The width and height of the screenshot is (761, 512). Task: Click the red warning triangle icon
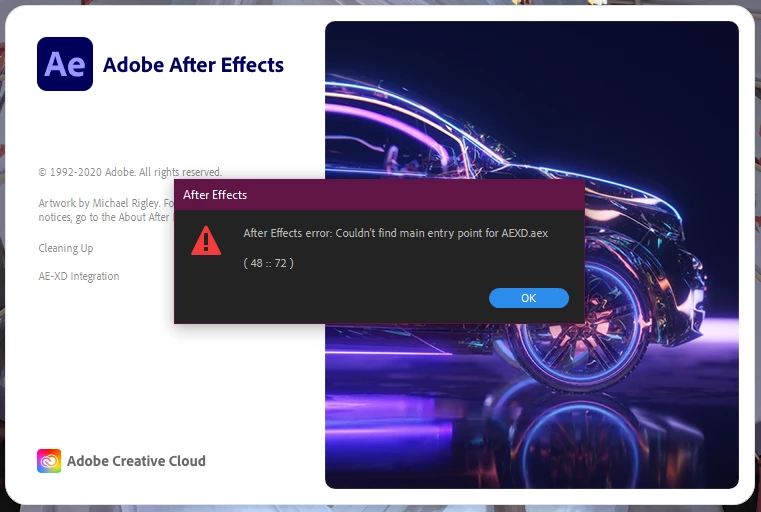click(206, 241)
